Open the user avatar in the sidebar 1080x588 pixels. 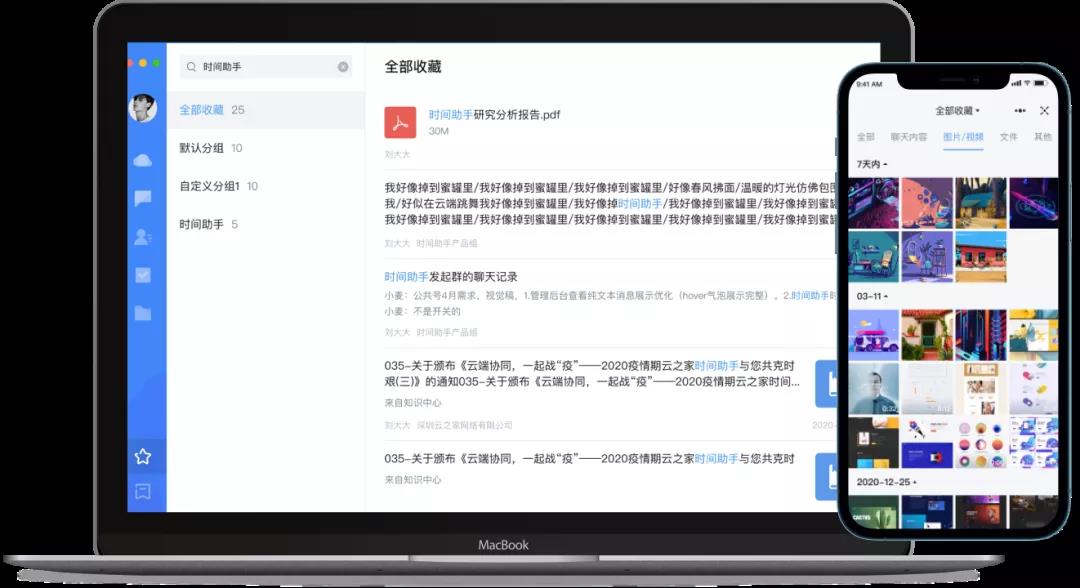(x=143, y=107)
